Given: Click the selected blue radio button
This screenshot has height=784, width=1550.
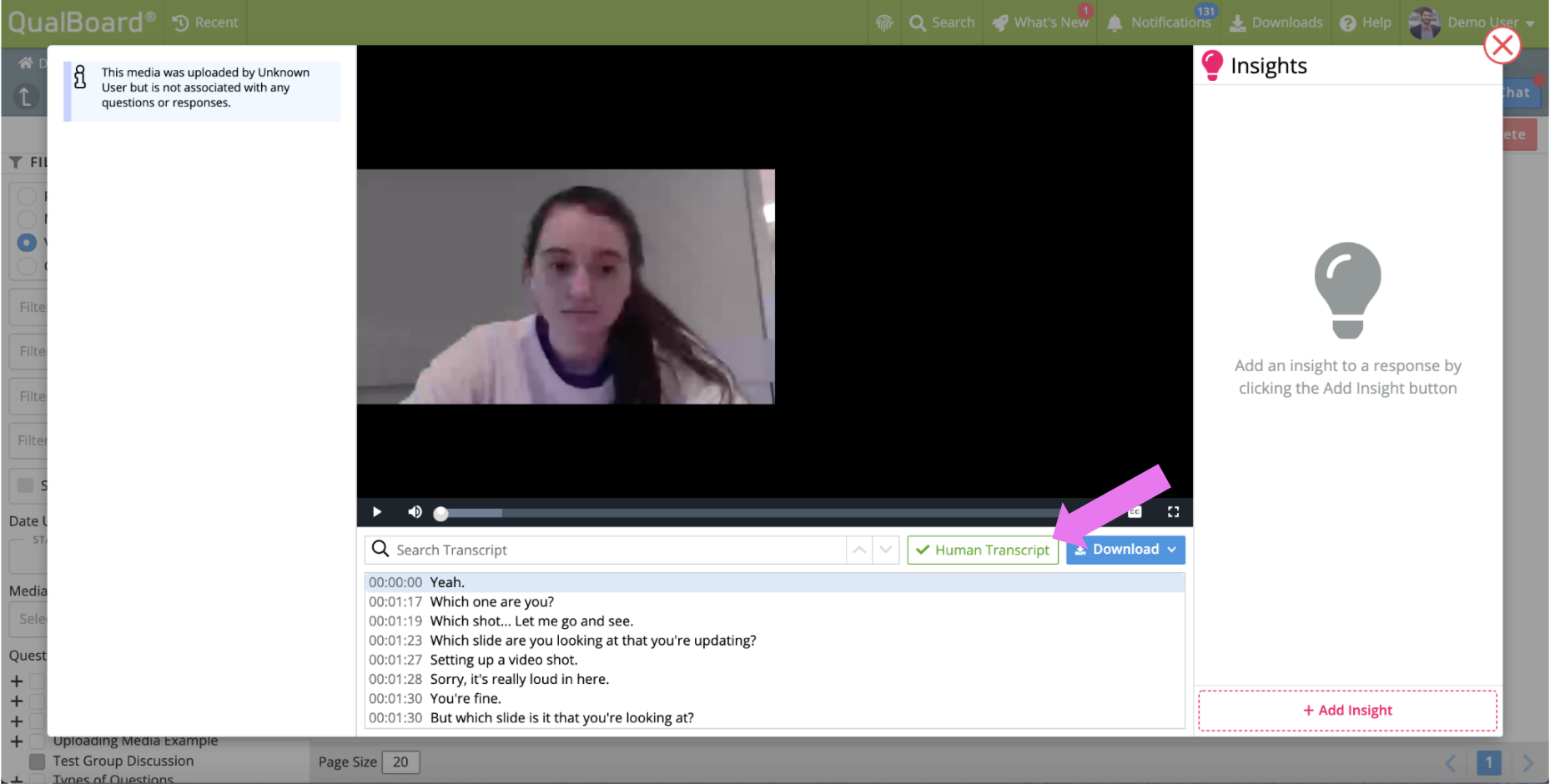Looking at the screenshot, I should (x=27, y=243).
